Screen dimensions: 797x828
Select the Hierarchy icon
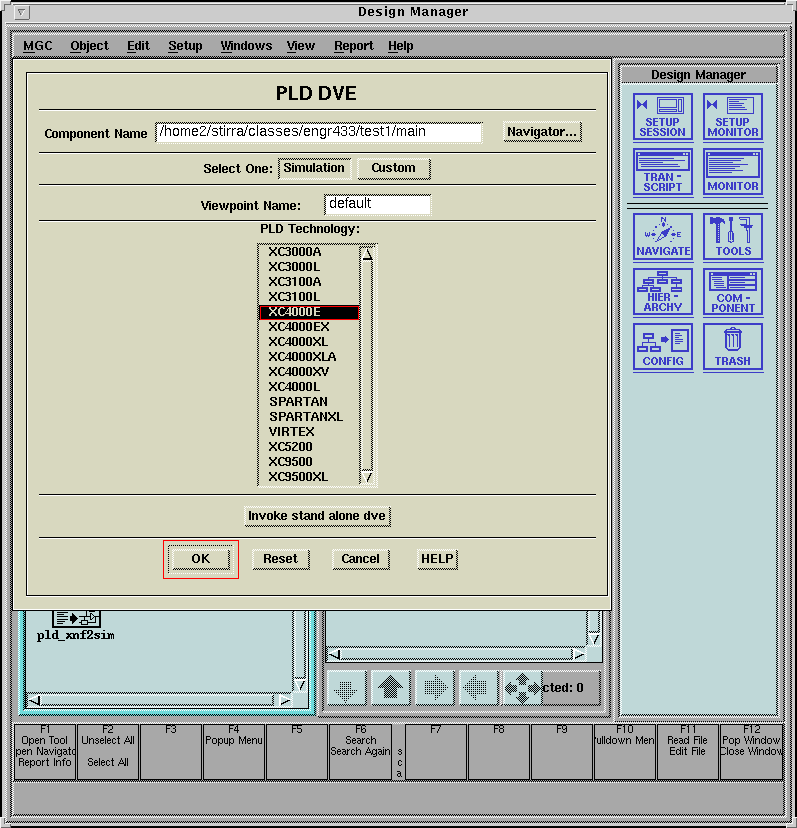pos(662,292)
